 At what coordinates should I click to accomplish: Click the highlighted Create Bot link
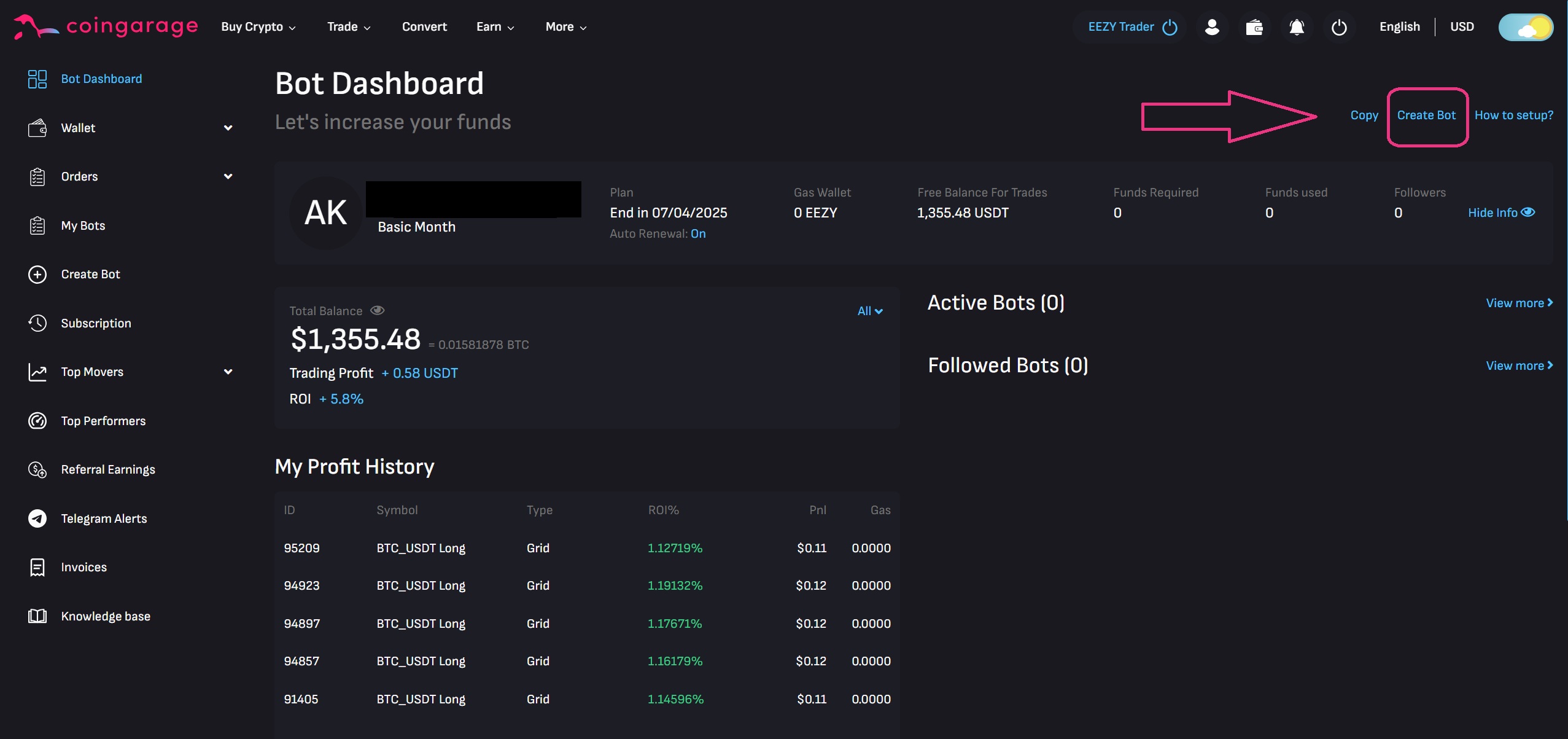(1426, 115)
